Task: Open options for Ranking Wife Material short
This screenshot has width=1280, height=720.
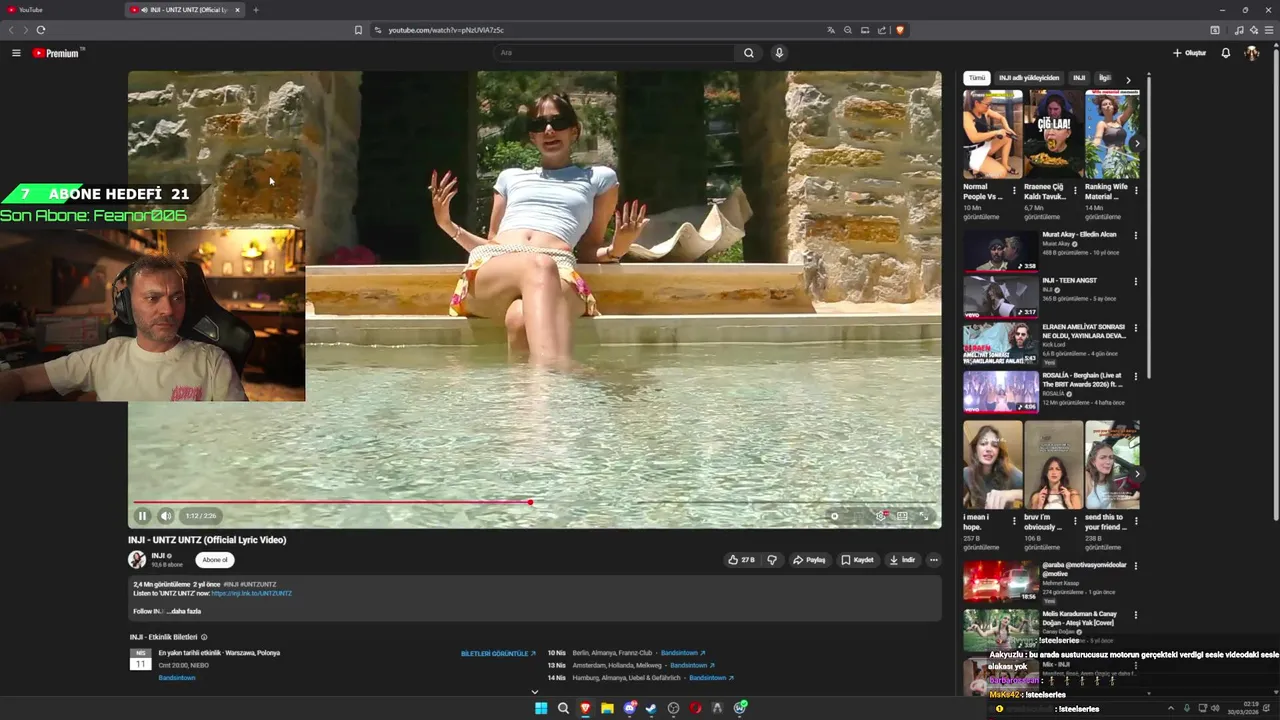Action: (x=1136, y=190)
